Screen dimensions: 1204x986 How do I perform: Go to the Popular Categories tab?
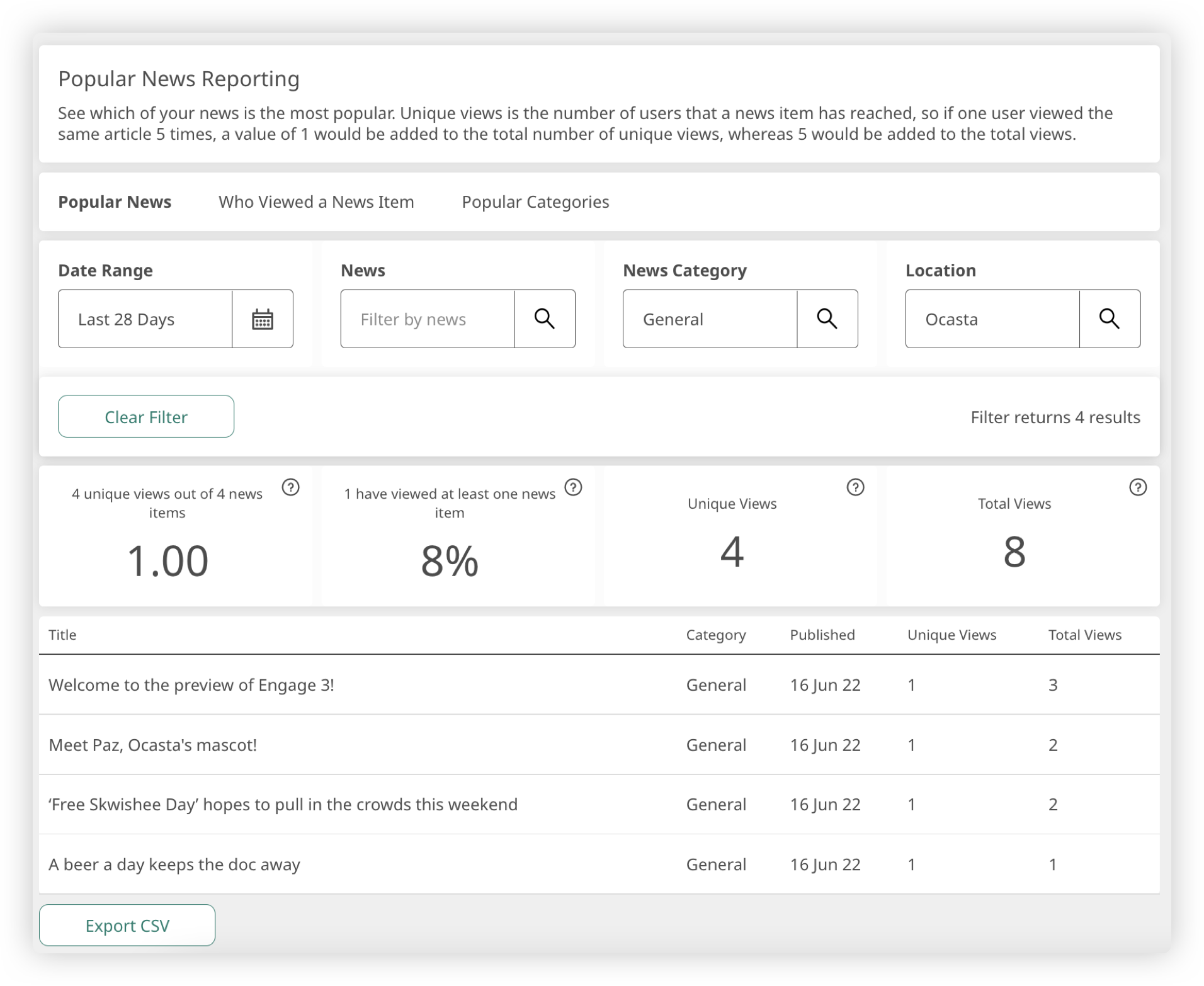point(535,202)
